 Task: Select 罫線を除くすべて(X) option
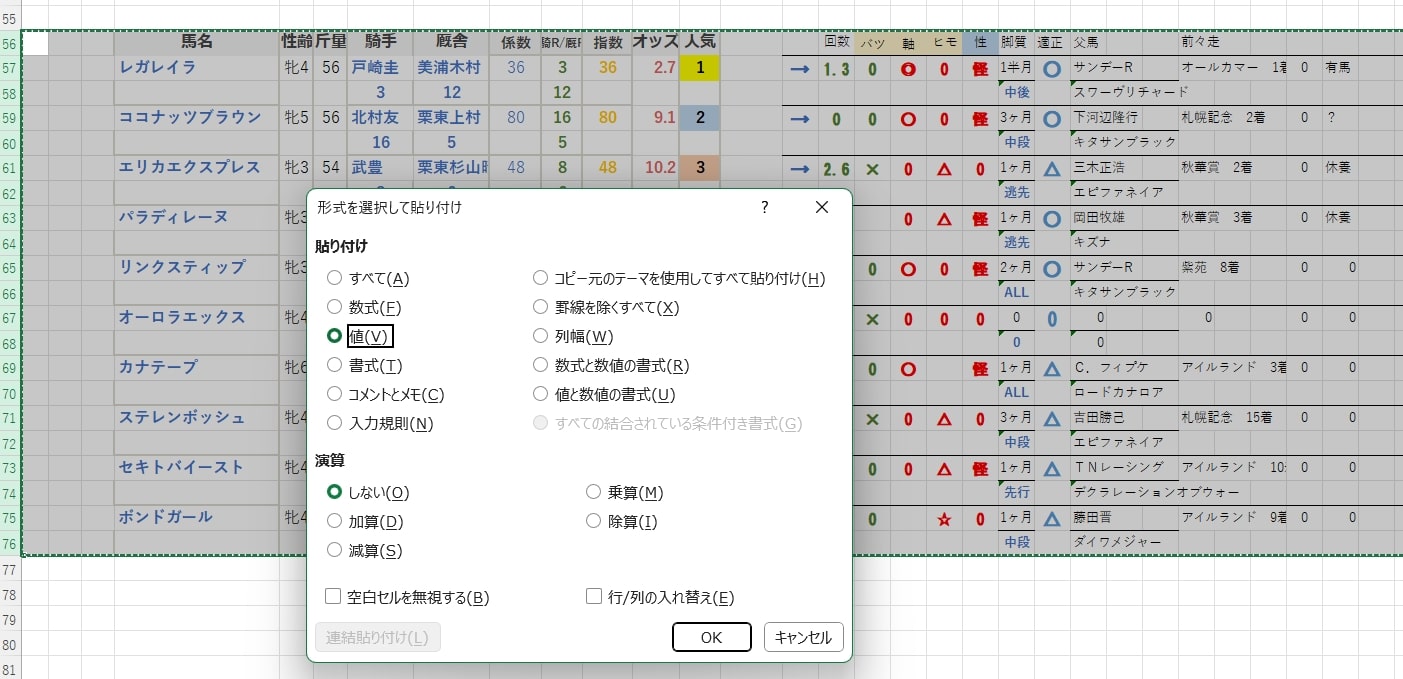tap(541, 307)
